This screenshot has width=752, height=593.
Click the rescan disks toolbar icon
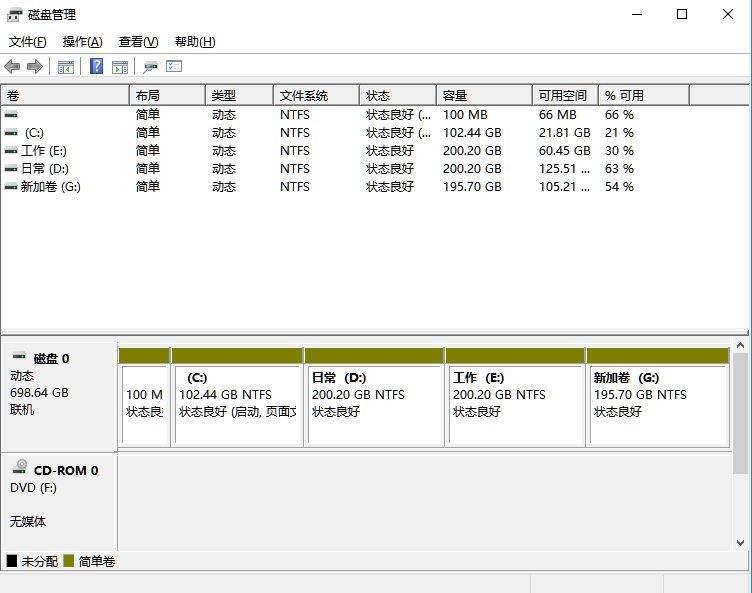point(150,67)
